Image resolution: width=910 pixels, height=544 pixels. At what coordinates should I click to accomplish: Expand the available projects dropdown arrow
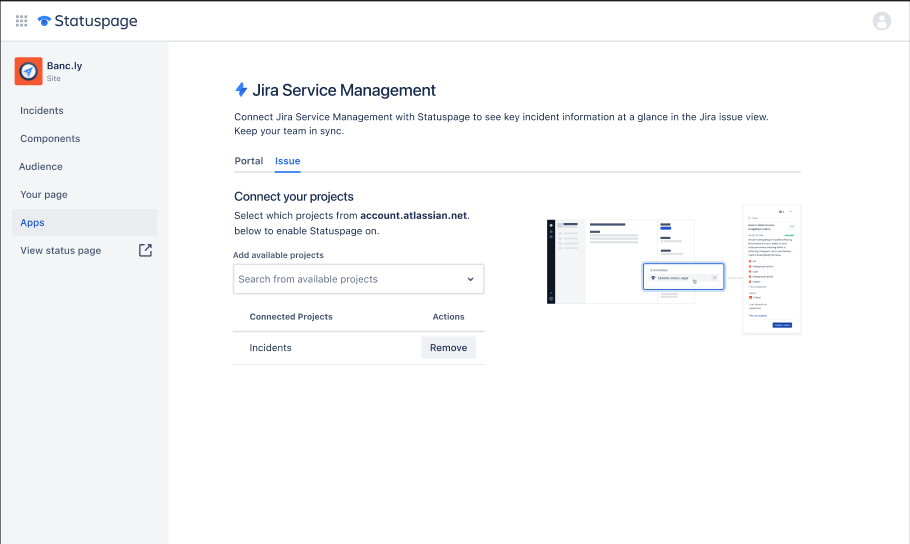tap(471, 279)
